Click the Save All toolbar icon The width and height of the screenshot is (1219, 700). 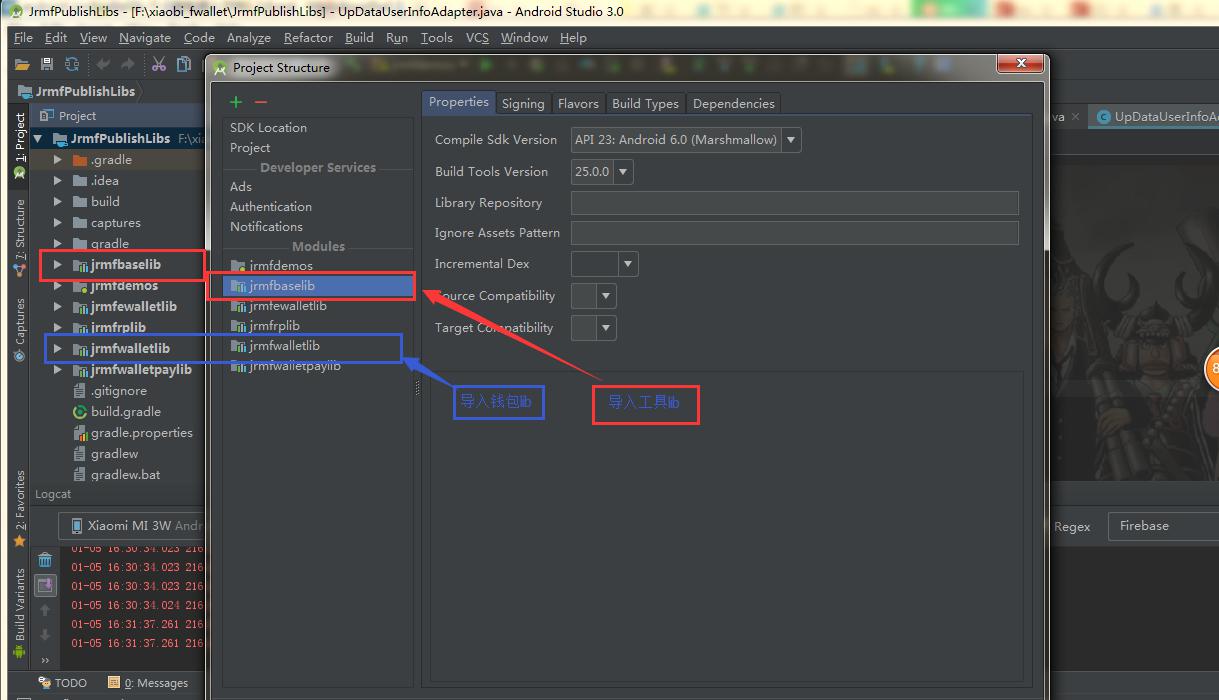[46, 64]
